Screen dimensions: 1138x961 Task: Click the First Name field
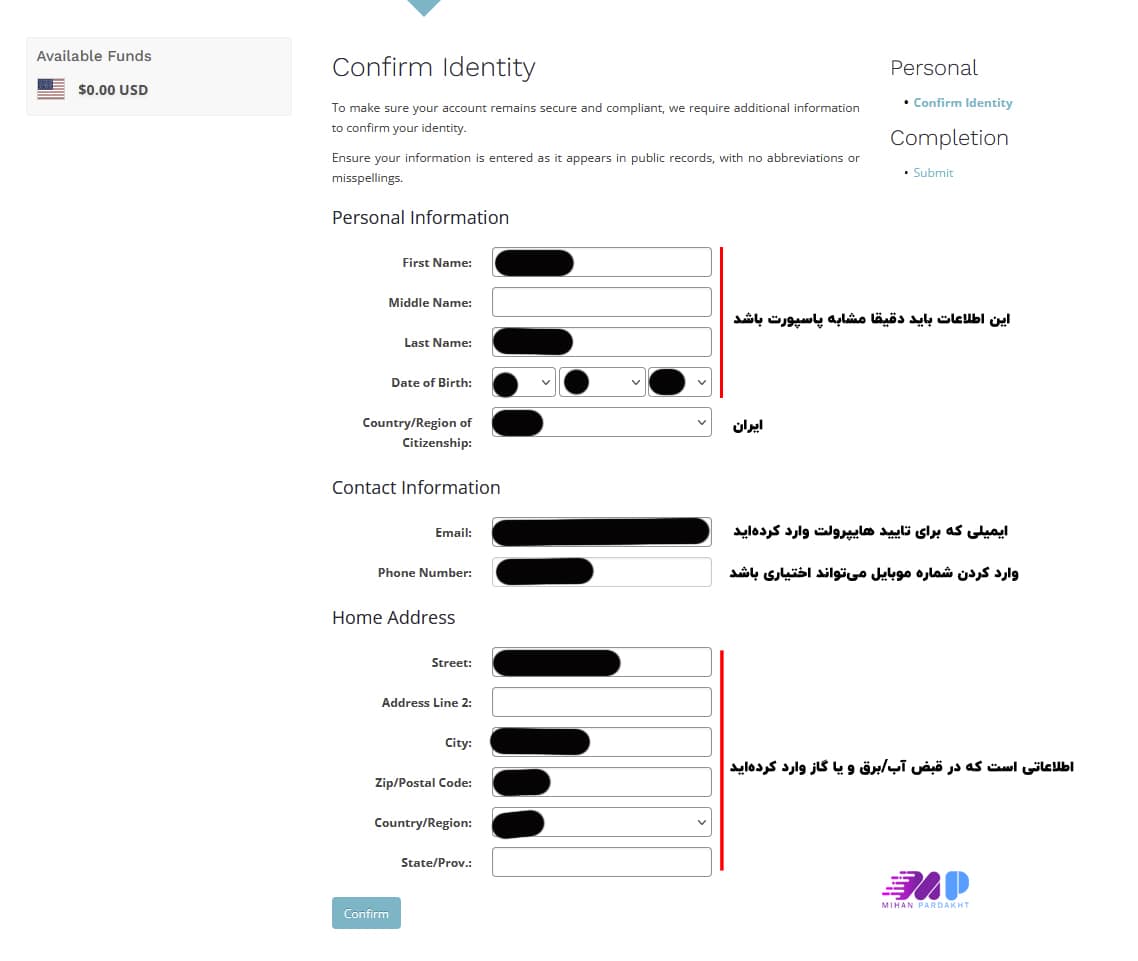coord(640,262)
